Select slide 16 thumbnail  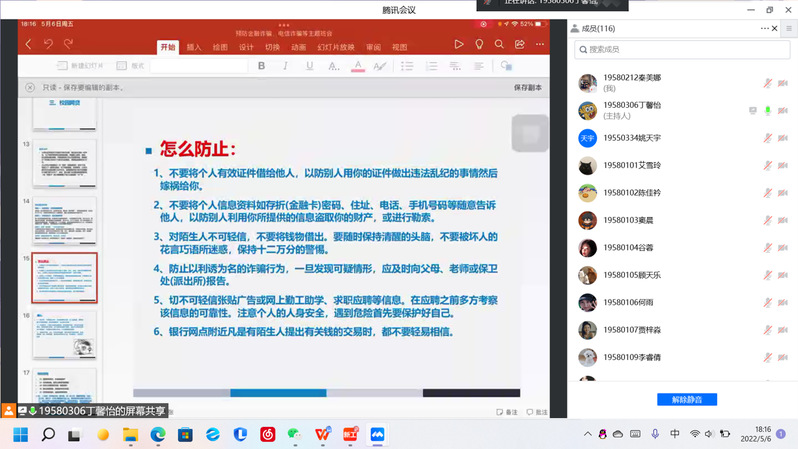point(64,335)
